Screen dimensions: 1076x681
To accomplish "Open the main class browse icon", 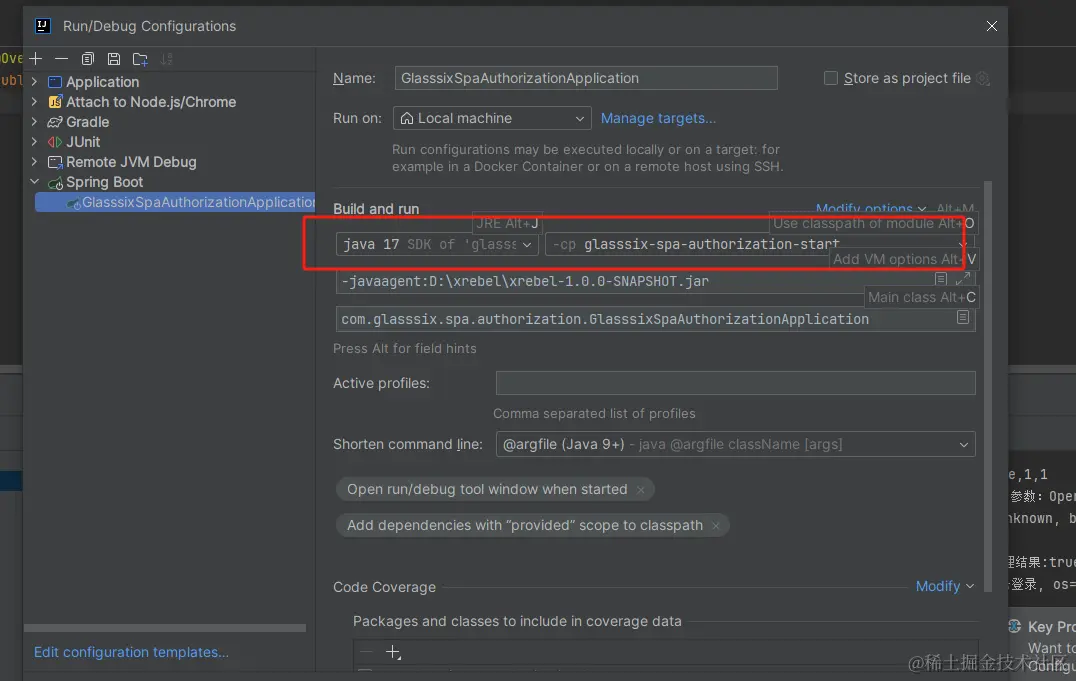I will point(962,318).
